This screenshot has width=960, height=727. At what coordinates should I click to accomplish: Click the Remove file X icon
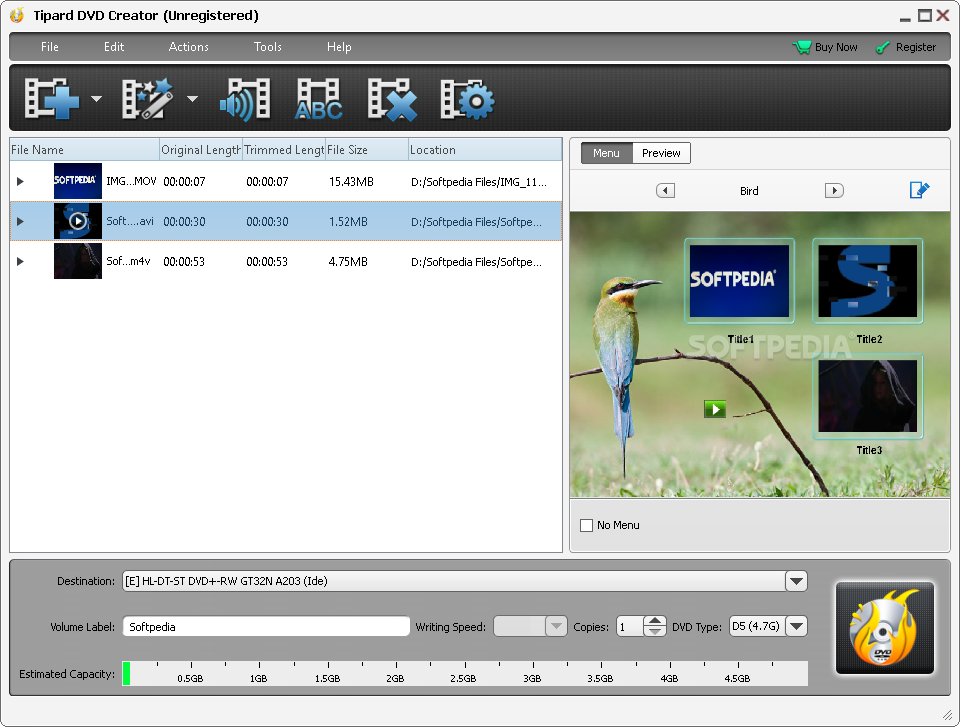392,99
